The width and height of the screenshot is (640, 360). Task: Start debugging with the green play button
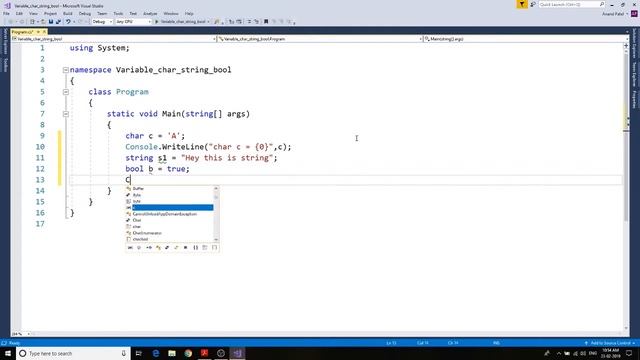click(x=157, y=22)
